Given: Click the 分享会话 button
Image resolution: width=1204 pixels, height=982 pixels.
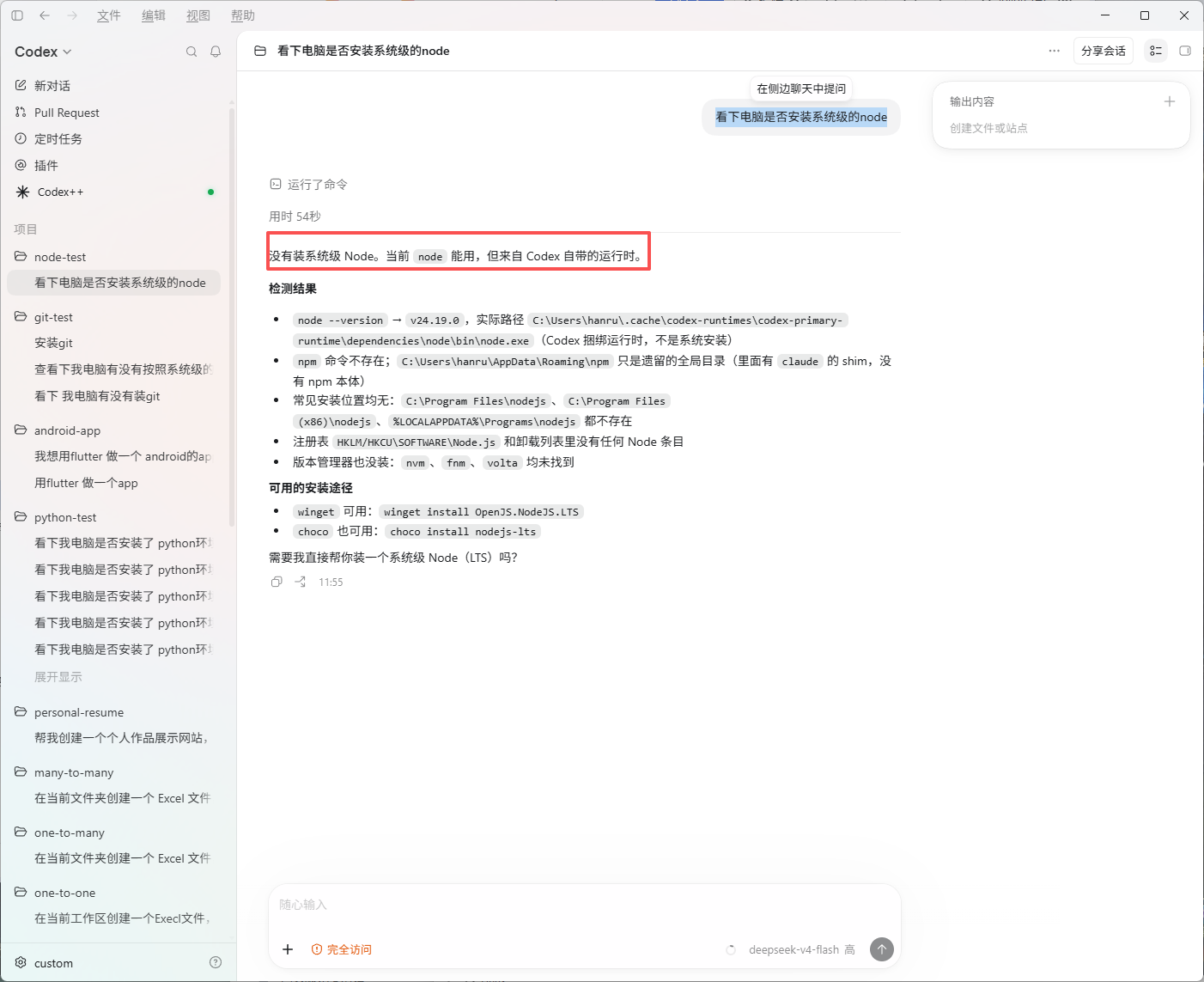Looking at the screenshot, I should (x=1104, y=51).
